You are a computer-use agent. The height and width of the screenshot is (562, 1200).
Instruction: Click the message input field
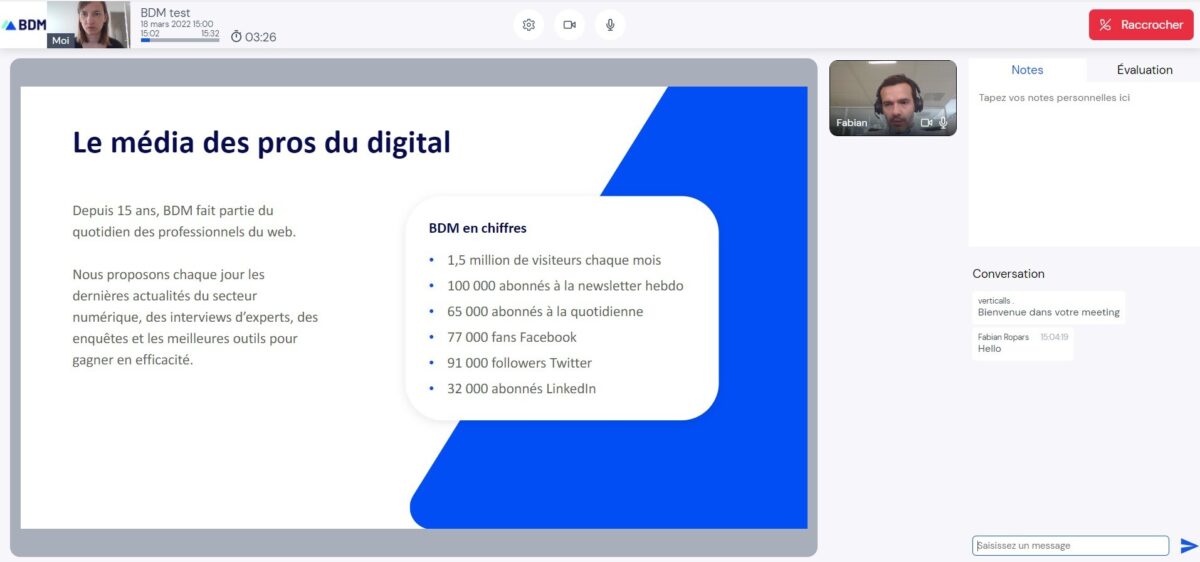(x=1070, y=546)
